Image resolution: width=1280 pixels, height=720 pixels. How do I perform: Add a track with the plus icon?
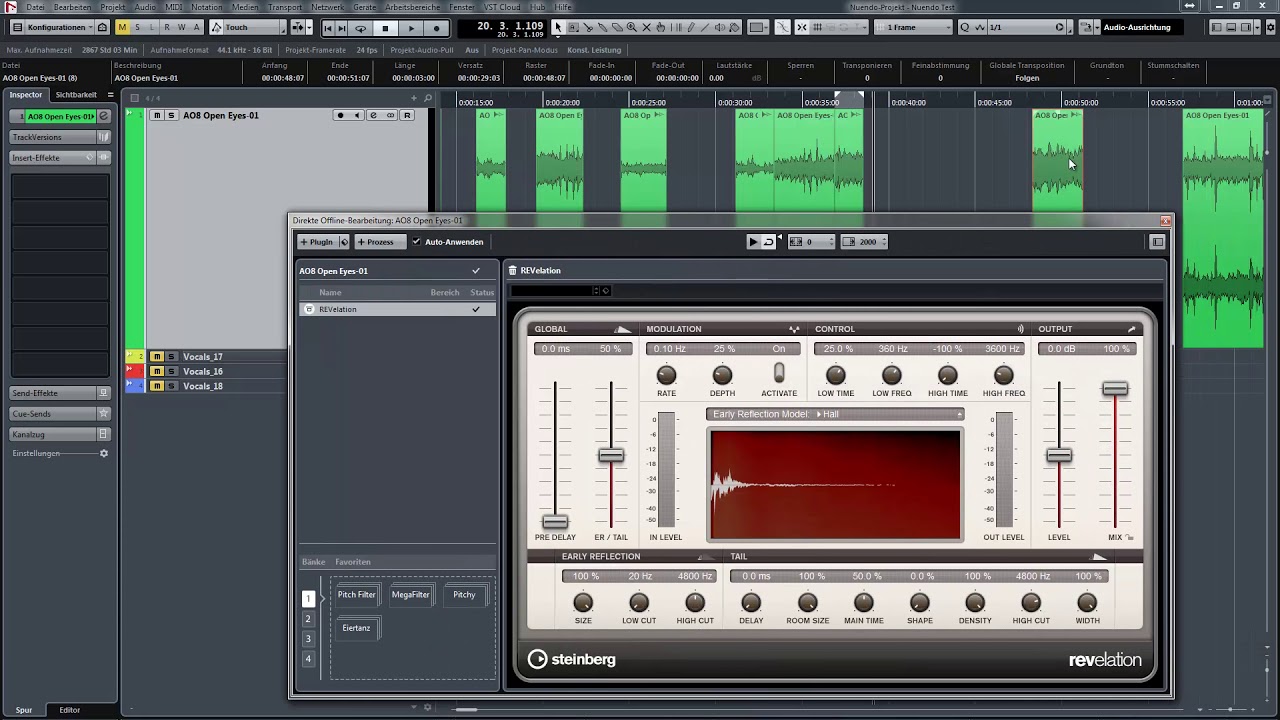414,98
